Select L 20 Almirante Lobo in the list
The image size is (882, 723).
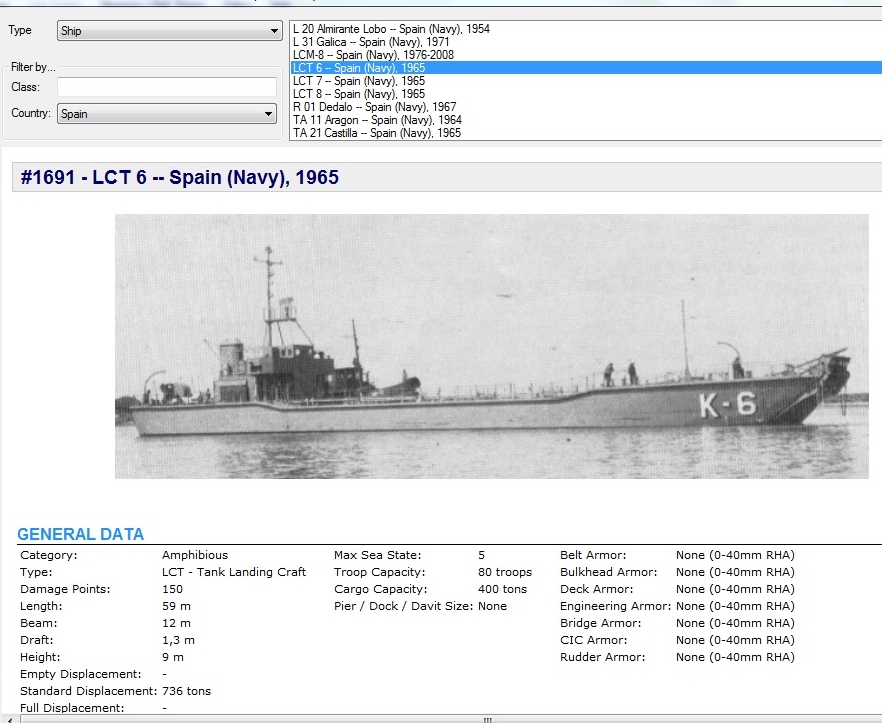[x=390, y=29]
